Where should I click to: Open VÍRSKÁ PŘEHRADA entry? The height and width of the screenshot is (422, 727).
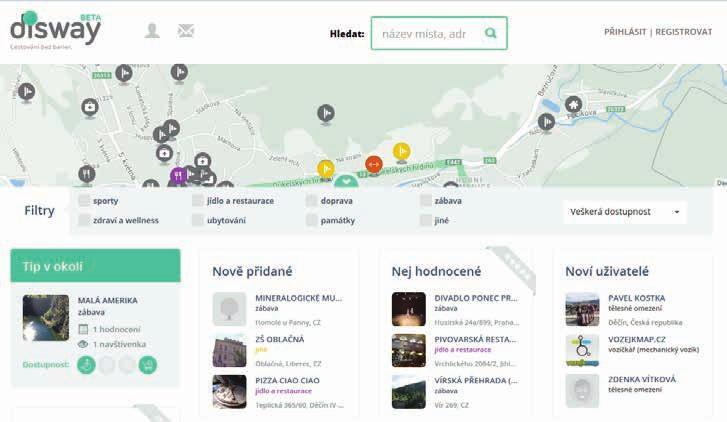476,381
